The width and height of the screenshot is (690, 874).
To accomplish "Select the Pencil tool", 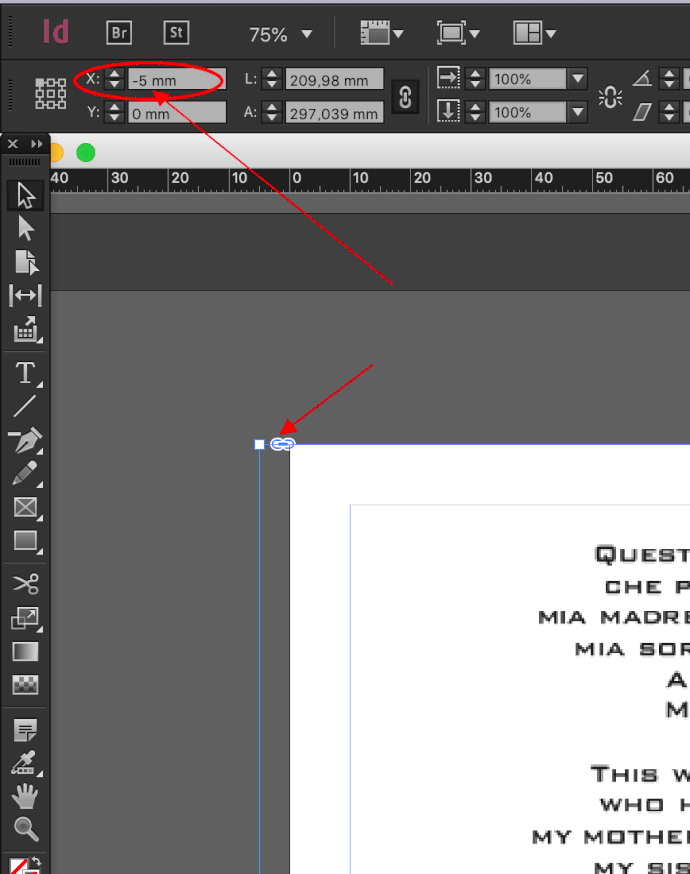I will [26, 474].
